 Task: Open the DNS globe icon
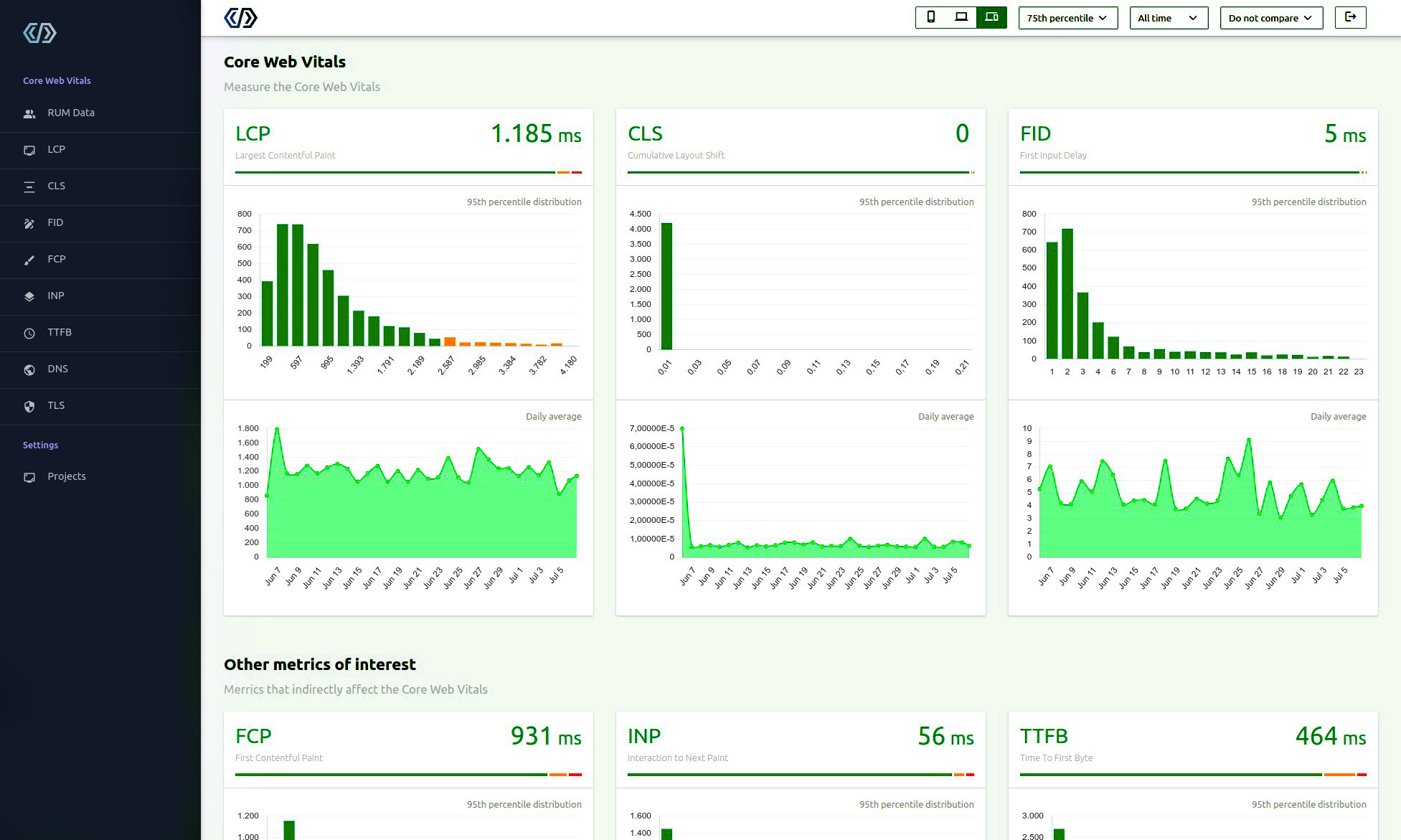[x=29, y=369]
